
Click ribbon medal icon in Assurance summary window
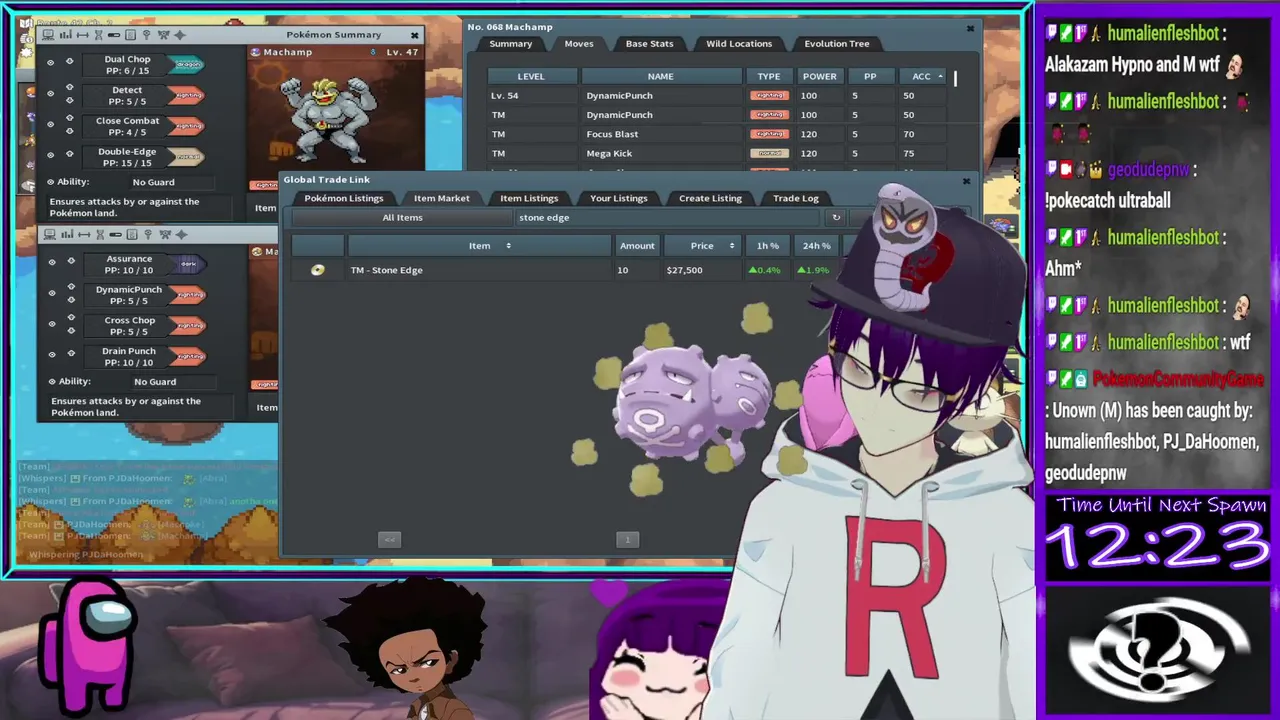(165, 234)
